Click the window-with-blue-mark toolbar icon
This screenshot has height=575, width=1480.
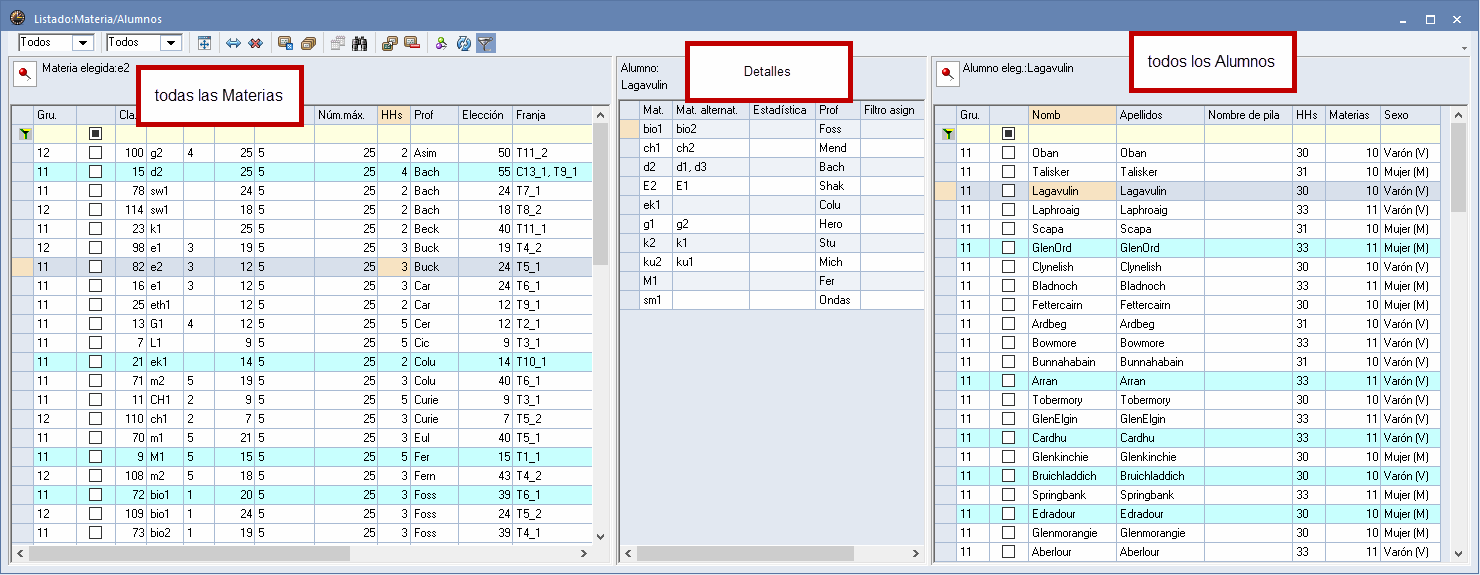tap(286, 43)
